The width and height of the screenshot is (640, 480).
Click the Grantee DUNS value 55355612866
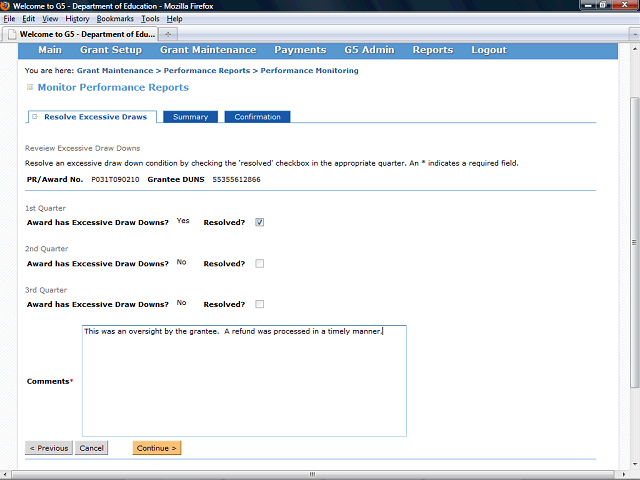236,180
